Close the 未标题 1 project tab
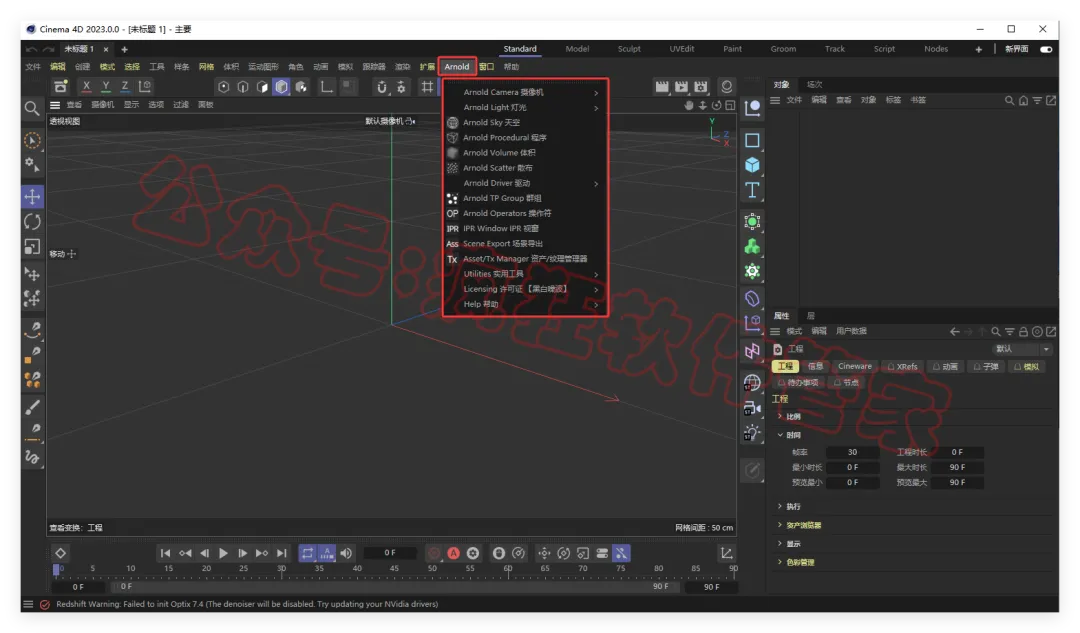The height and width of the screenshot is (633, 1080). (x=105, y=50)
